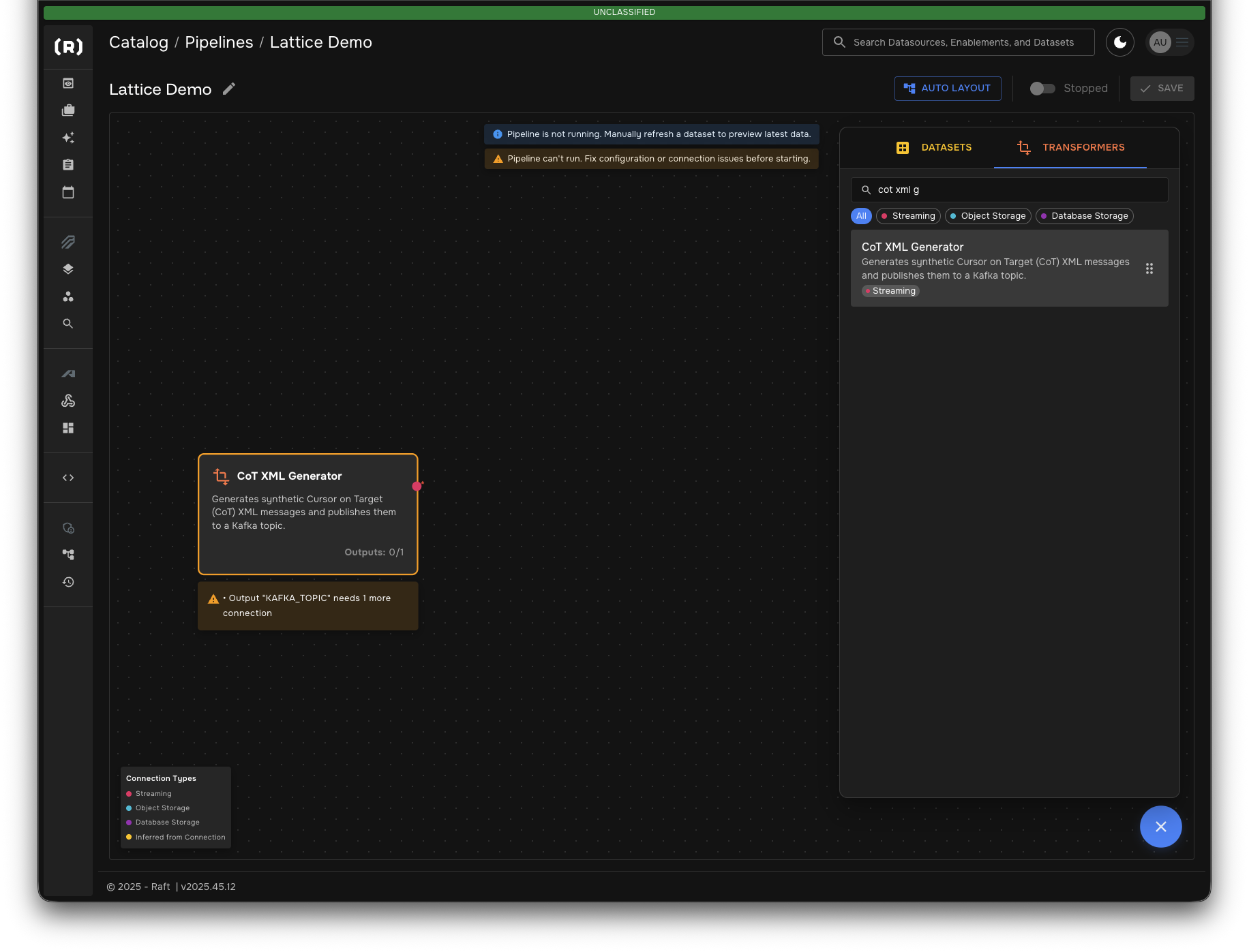The height and width of the screenshot is (952, 1249).
Task: Open the calendar icon in the sidebar
Action: tap(68, 192)
